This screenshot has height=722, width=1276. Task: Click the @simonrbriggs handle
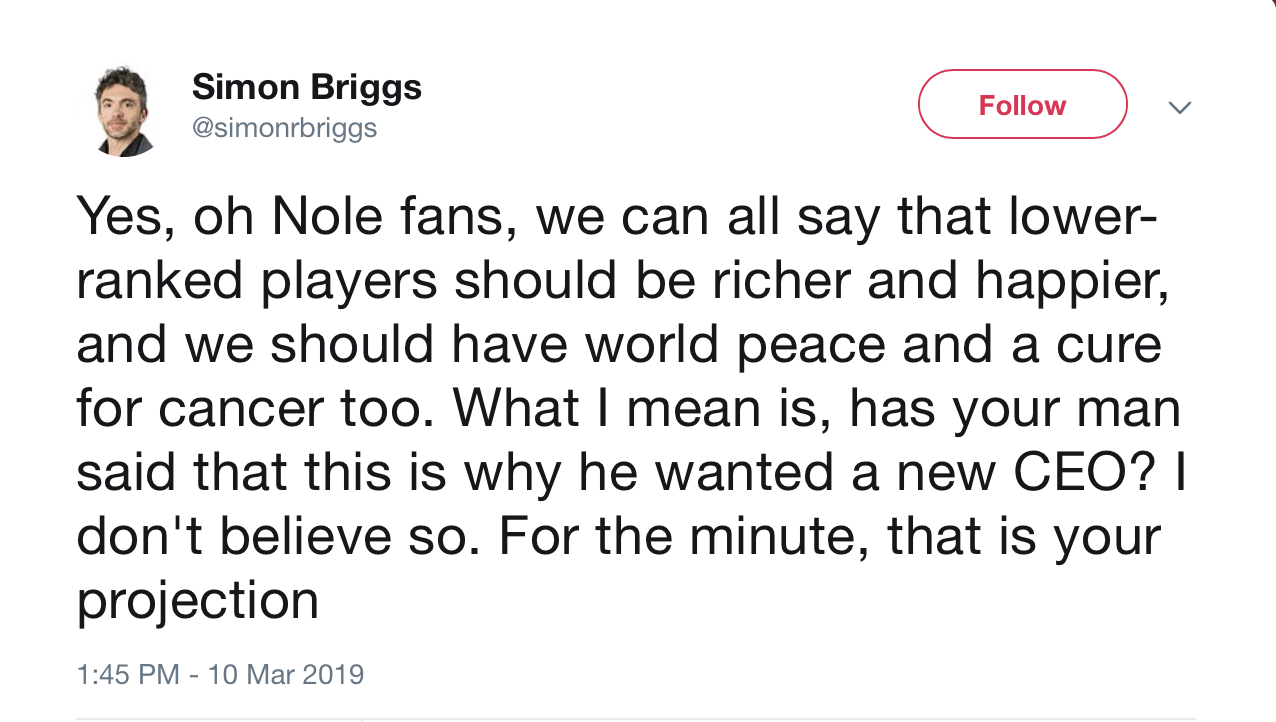284,129
